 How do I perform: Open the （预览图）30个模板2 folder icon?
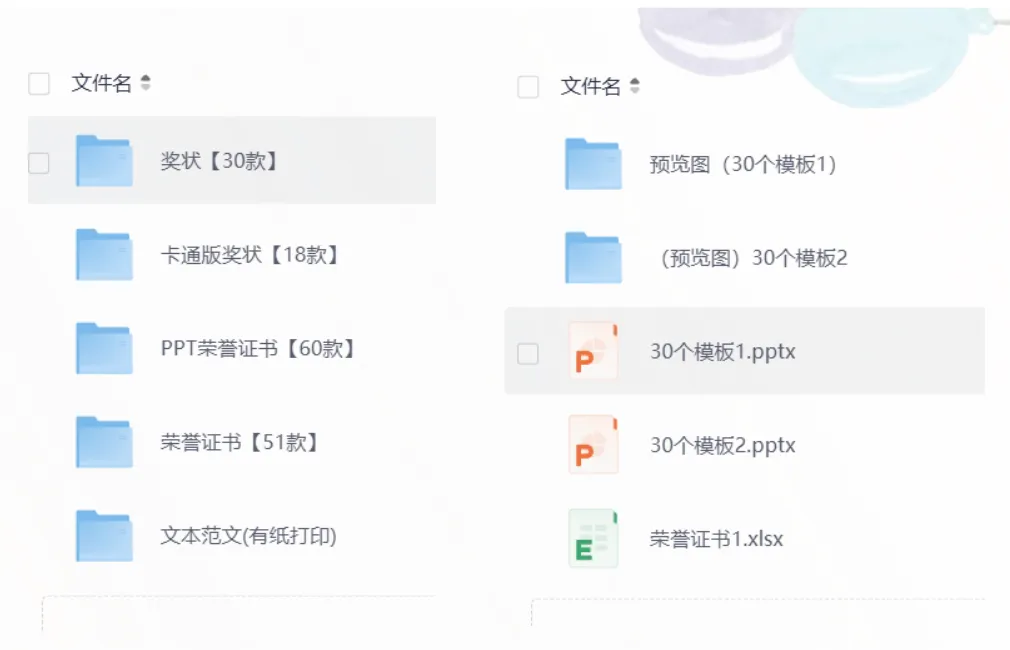tap(593, 258)
